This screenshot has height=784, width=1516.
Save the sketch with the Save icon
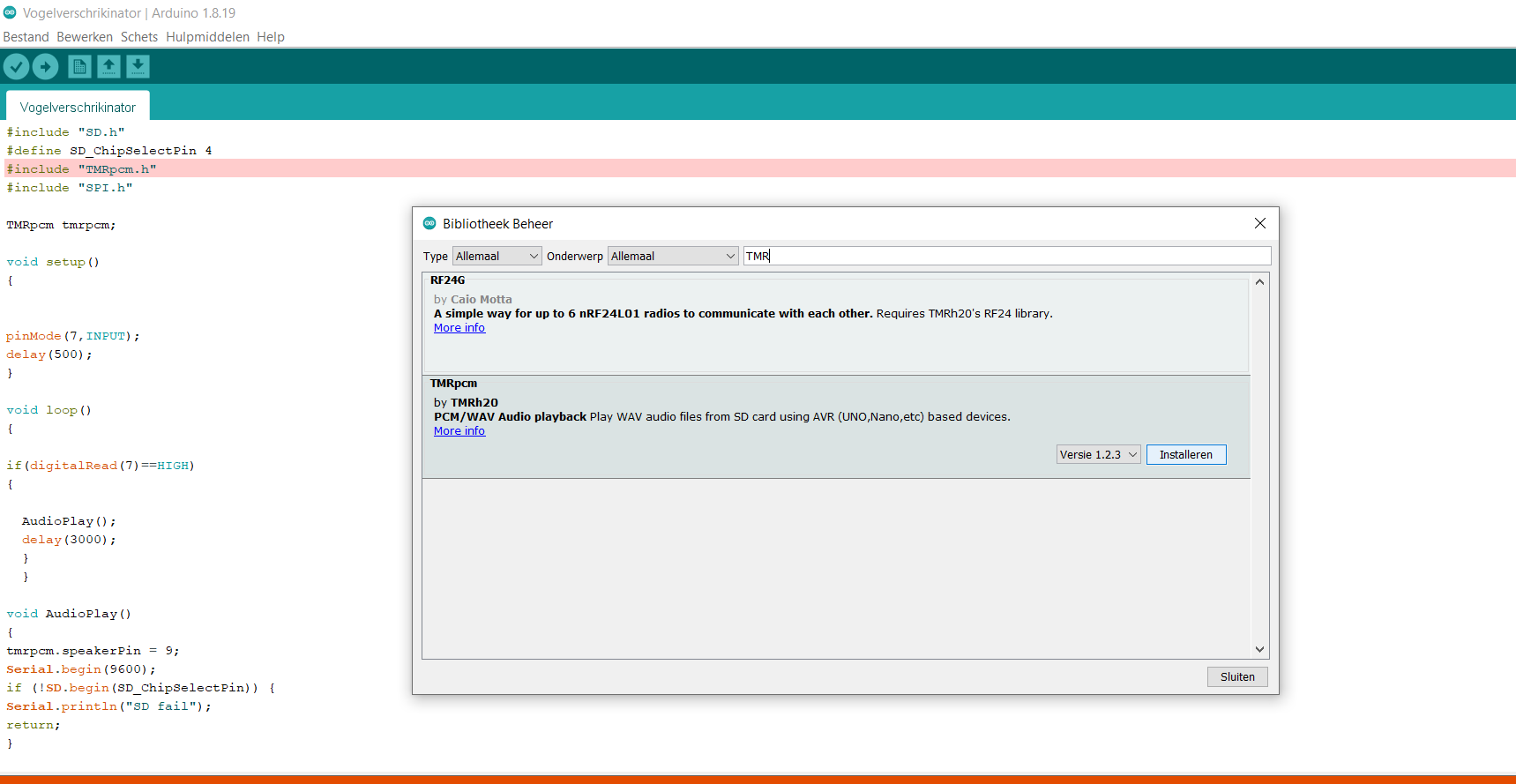[x=138, y=67]
